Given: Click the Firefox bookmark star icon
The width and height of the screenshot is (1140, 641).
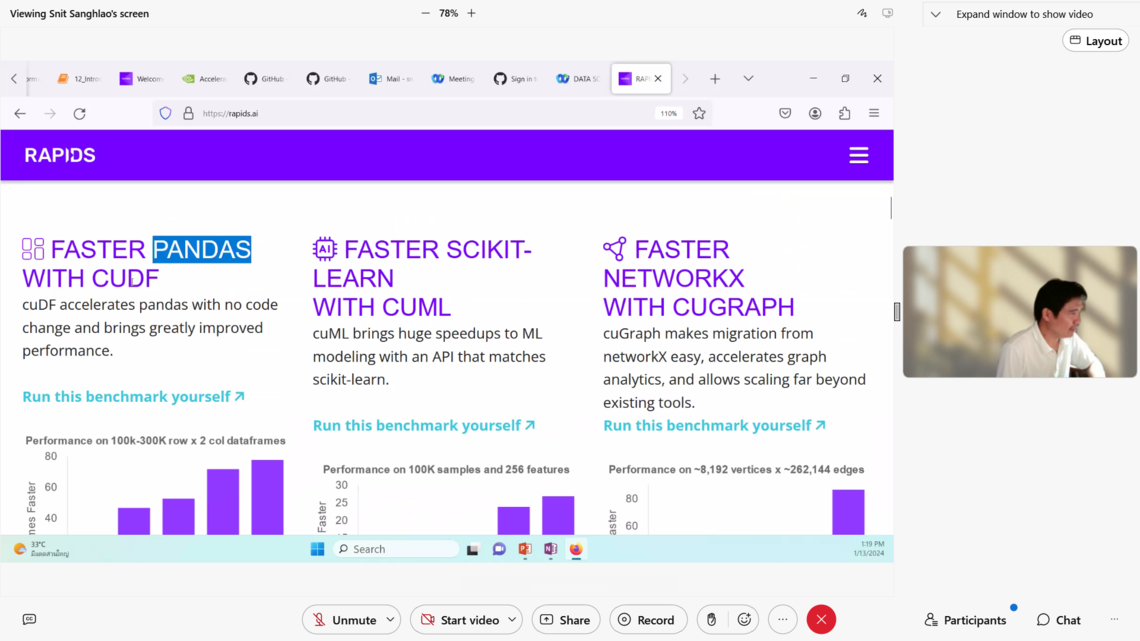Looking at the screenshot, I should click(699, 114).
